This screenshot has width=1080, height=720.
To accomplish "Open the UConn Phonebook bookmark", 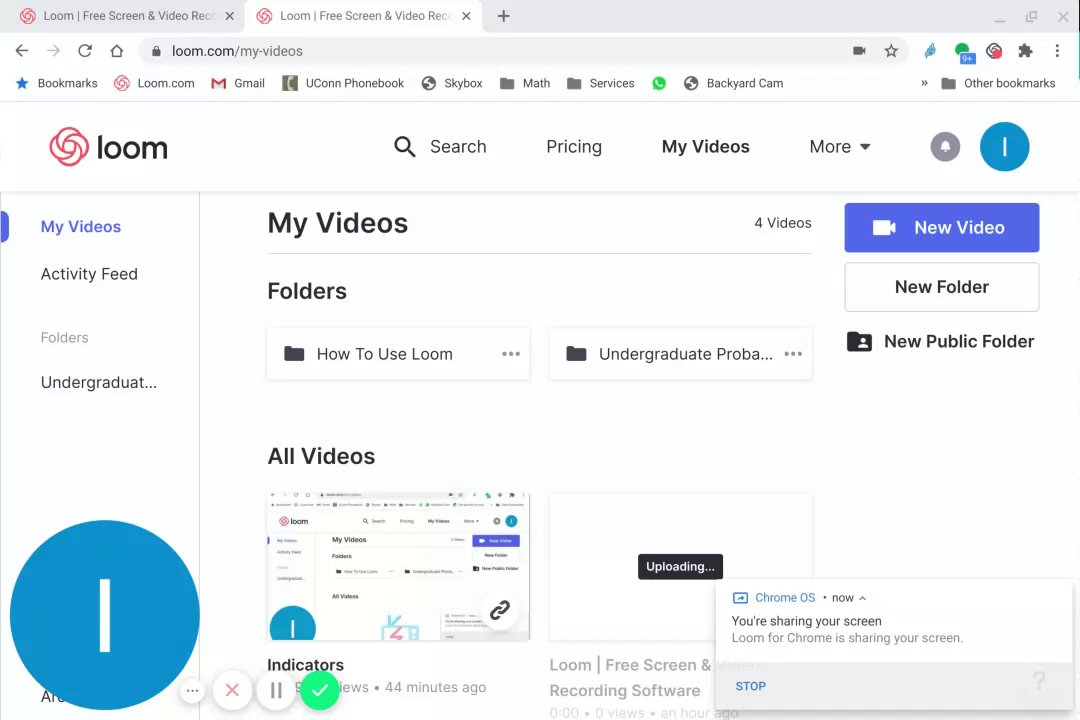I will click(x=343, y=83).
